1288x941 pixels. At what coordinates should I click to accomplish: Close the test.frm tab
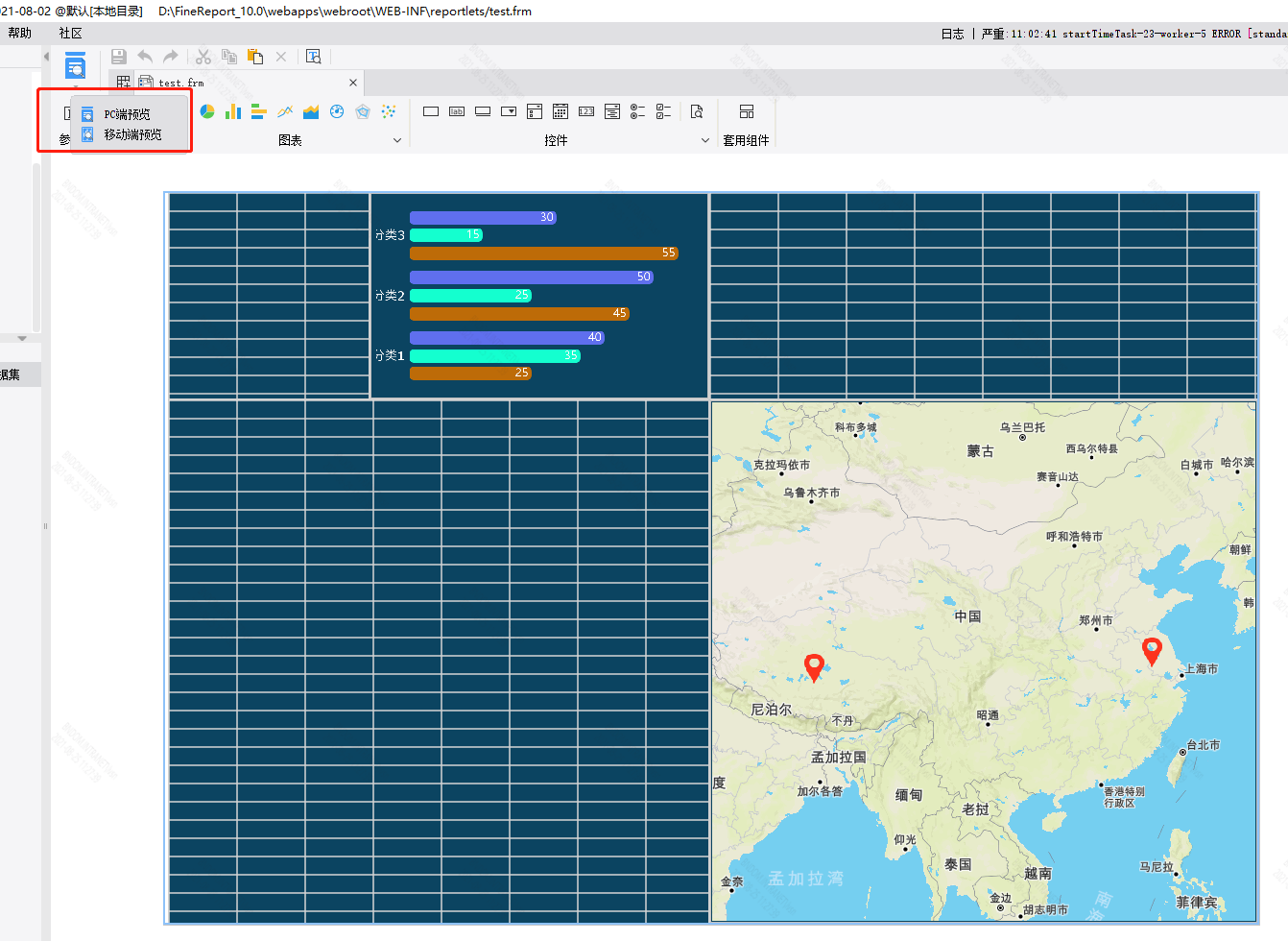pos(353,83)
